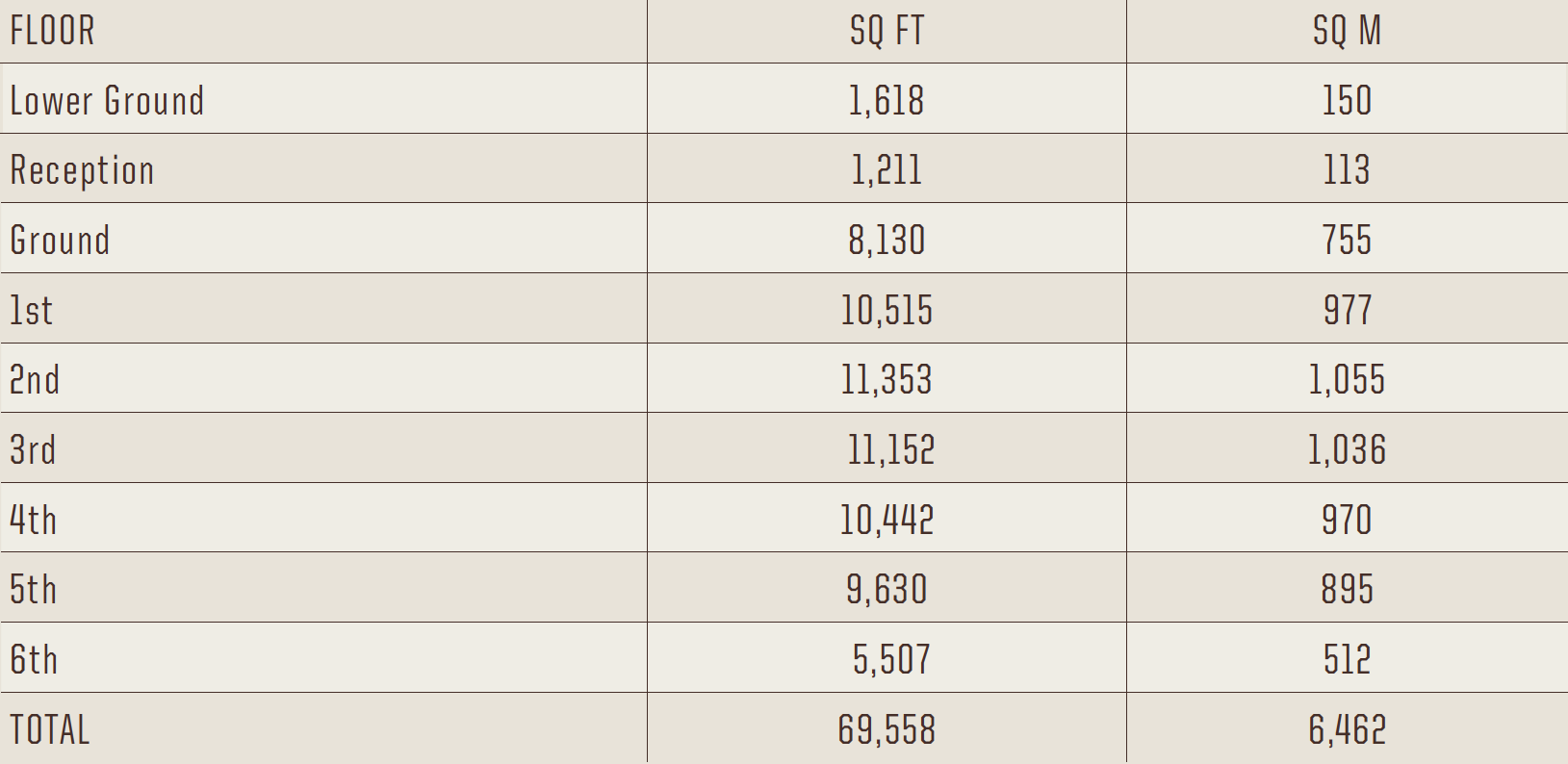Click the 1,055 sq m value
This screenshot has height=764, width=1568.
point(1347,379)
